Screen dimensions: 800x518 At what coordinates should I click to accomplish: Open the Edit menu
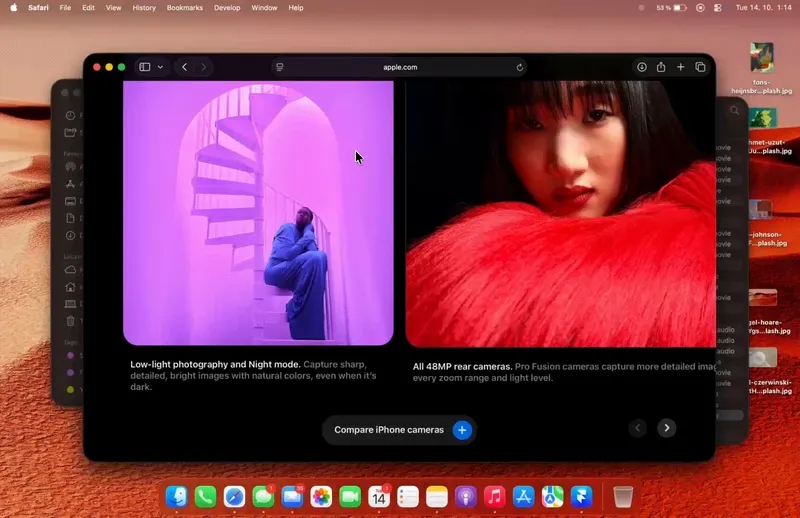(x=88, y=8)
